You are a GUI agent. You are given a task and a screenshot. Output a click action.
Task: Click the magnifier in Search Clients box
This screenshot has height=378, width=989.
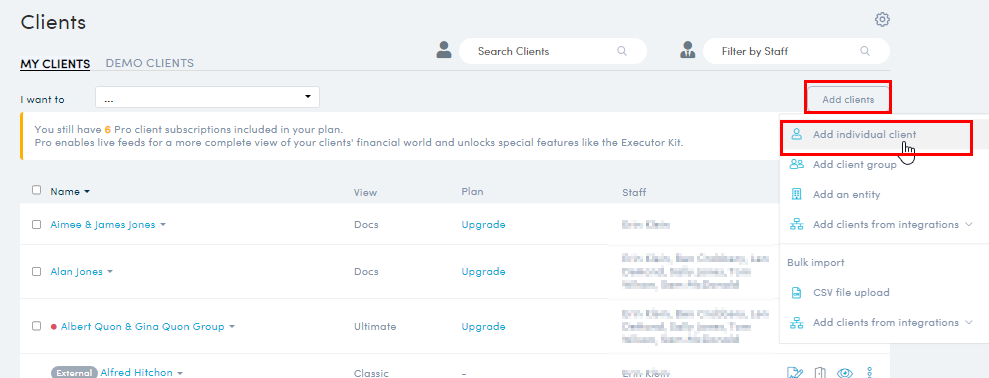coord(622,51)
